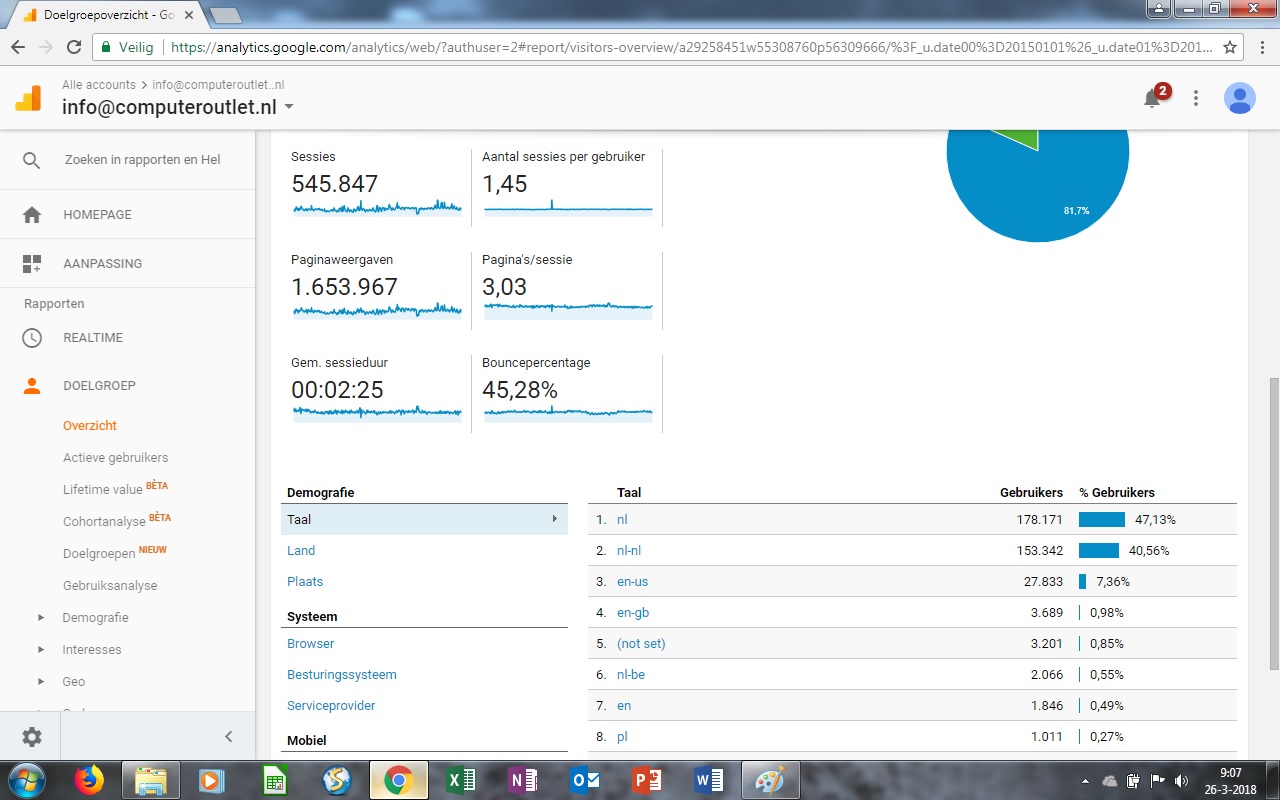Click the Doelgroep person icon
This screenshot has width=1280, height=800.
tap(32, 386)
